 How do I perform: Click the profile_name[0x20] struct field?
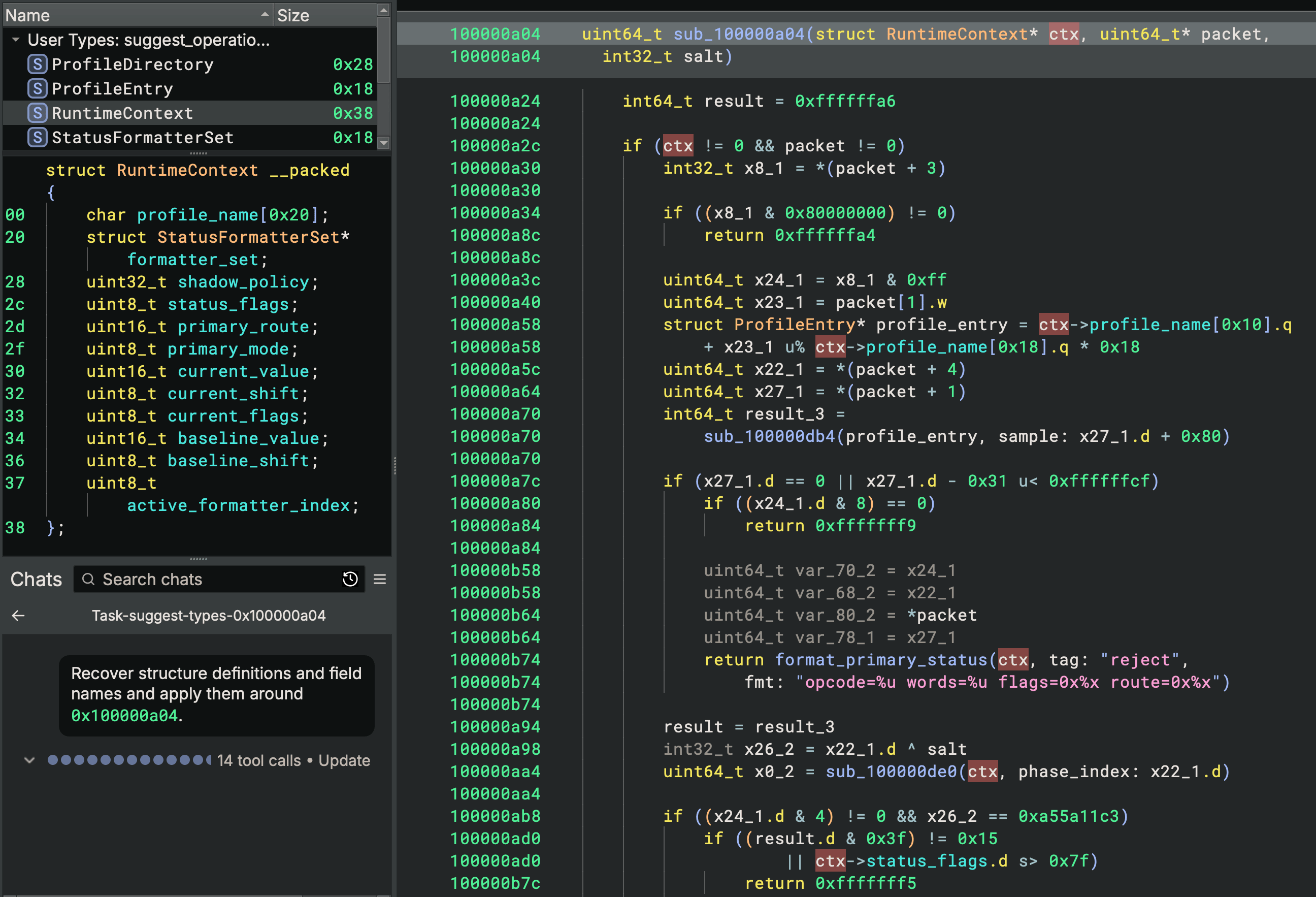228,215
